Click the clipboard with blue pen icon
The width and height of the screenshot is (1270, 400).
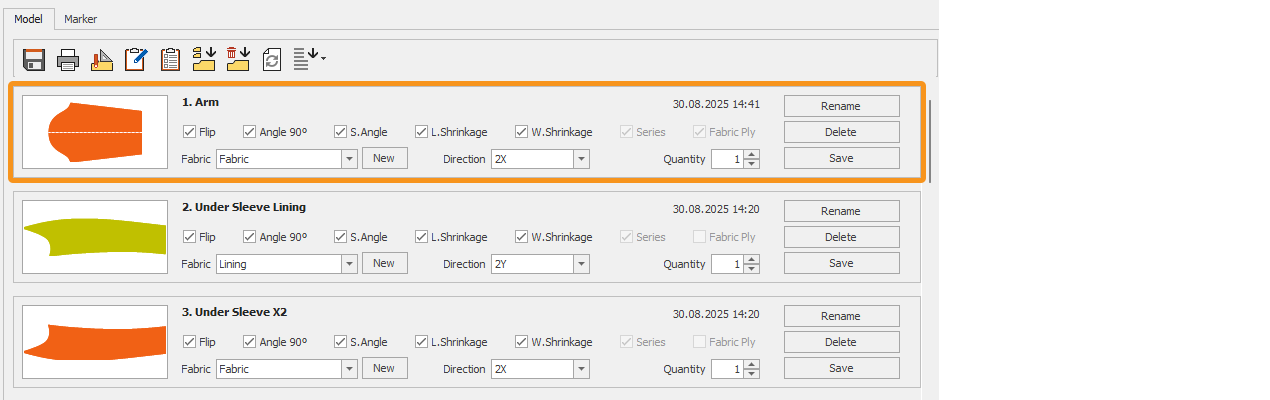[x=136, y=60]
